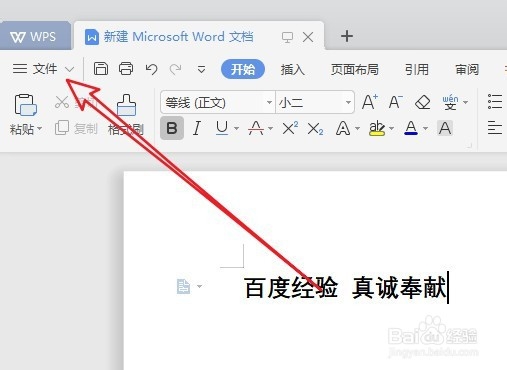This screenshot has height=370, width=507.
Task: Click the 粘贴 paste icon
Action: (26, 105)
